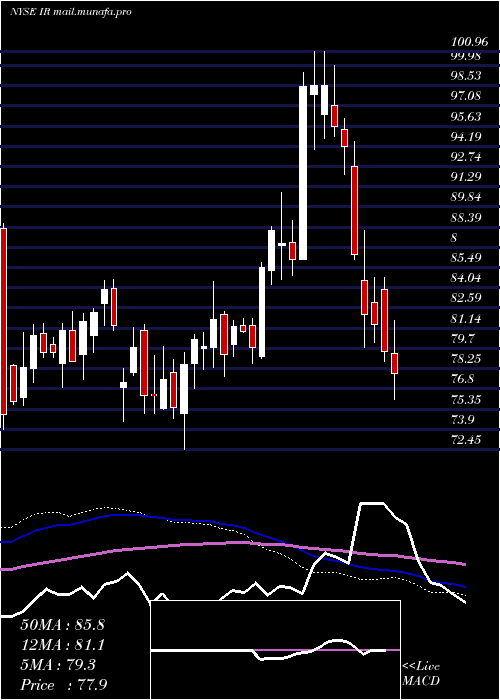Select the 79.7 price axis label
500x700 pixels.
pyautogui.click(x=463, y=338)
